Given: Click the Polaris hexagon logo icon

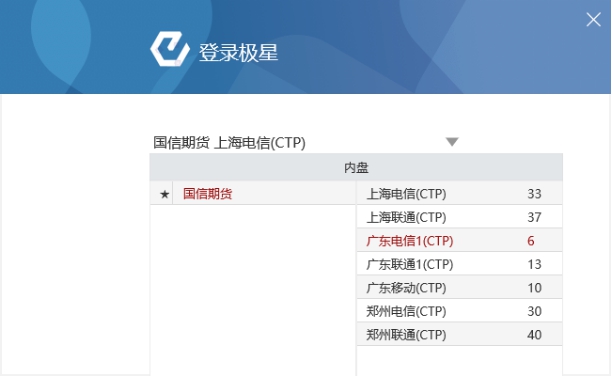Looking at the screenshot, I should click(170, 49).
